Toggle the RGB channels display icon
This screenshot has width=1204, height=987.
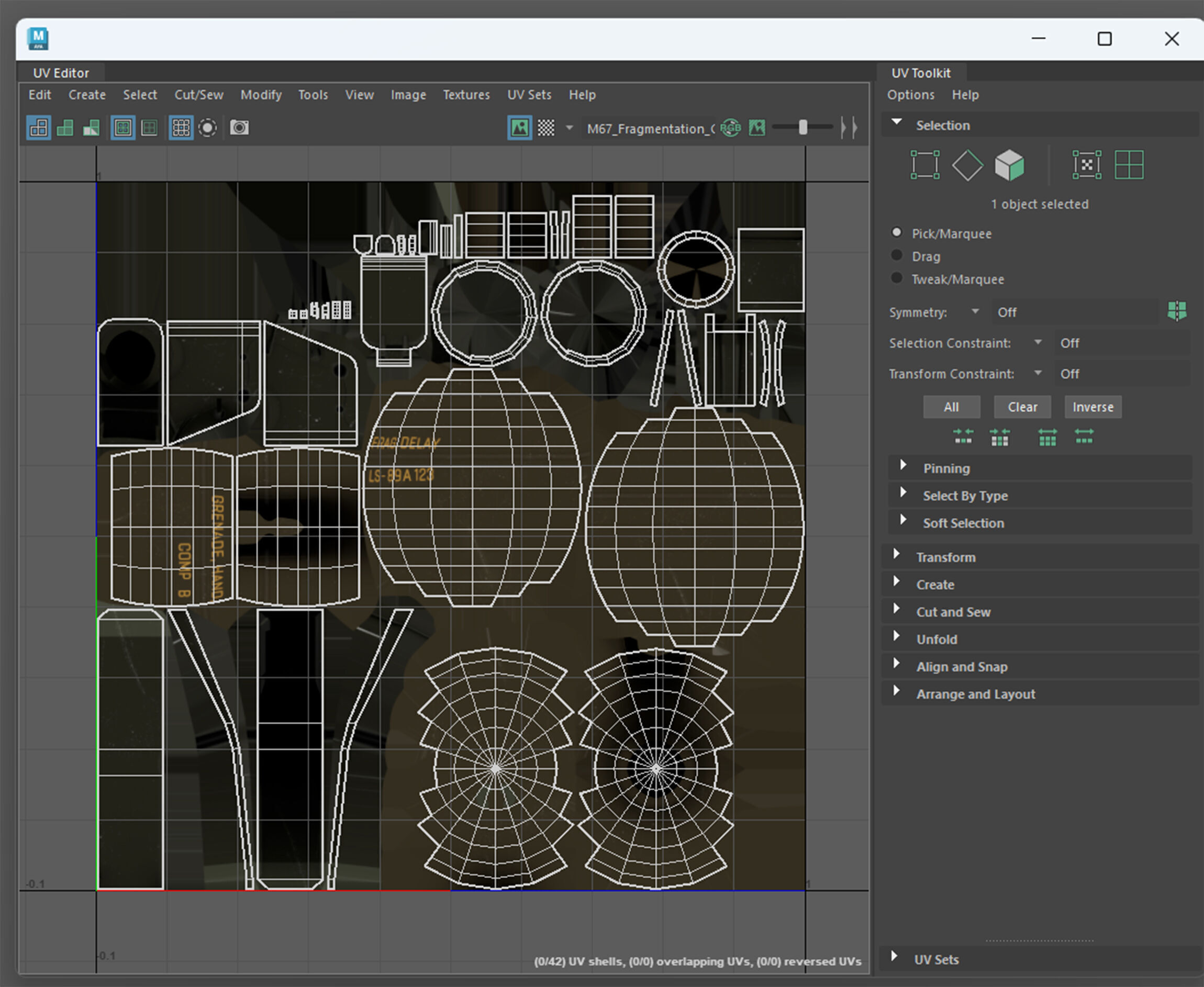click(731, 128)
